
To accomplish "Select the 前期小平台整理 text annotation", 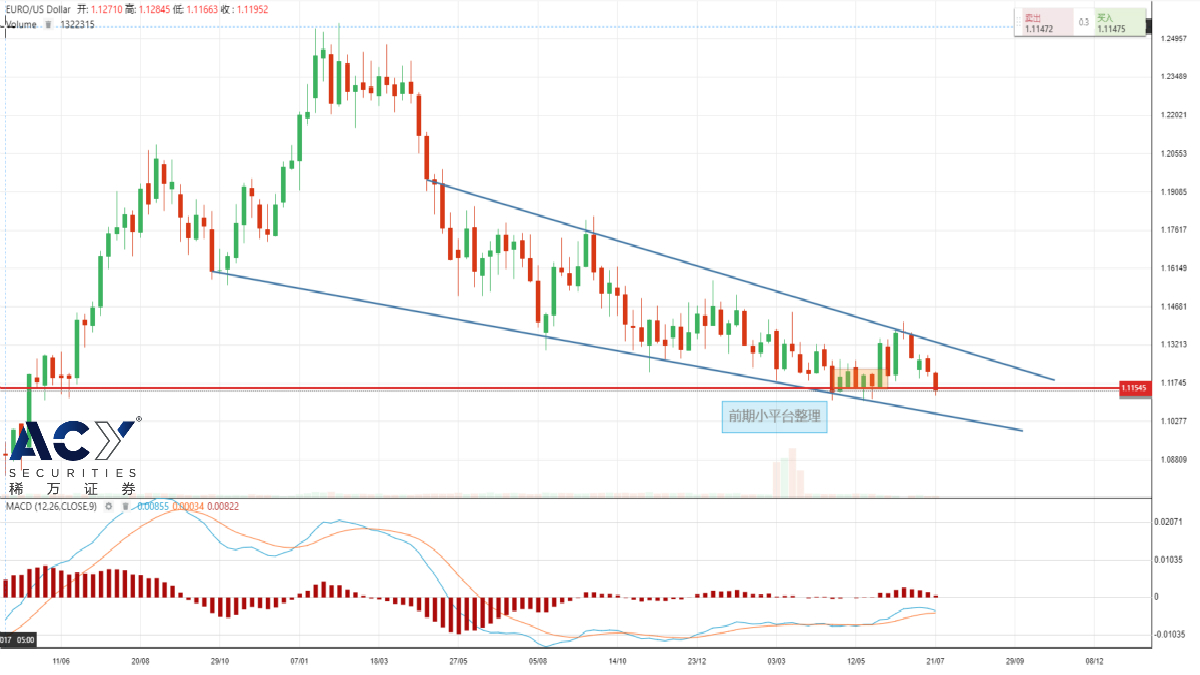I will [774, 416].
